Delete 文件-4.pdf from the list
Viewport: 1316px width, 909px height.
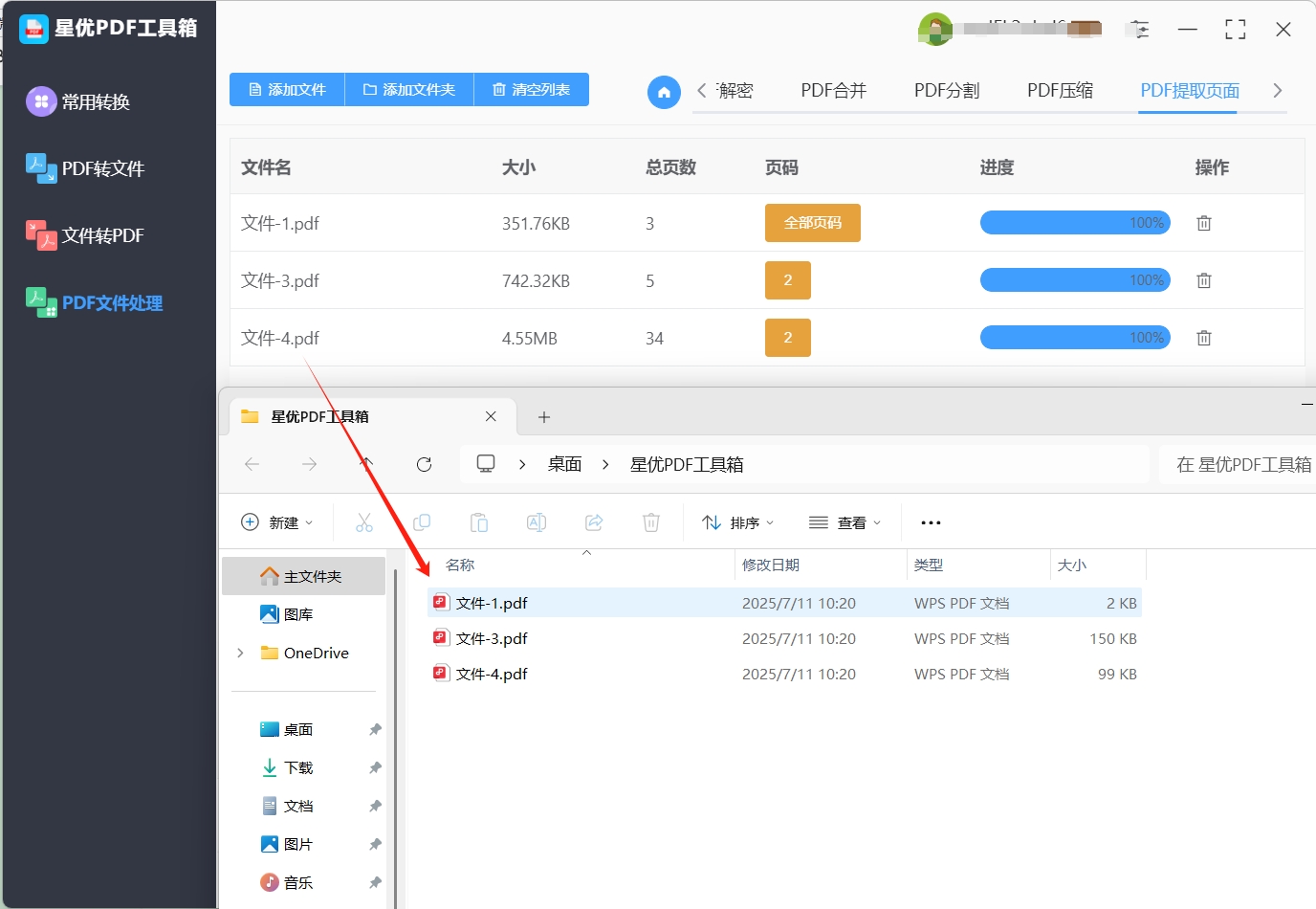pos(1204,338)
